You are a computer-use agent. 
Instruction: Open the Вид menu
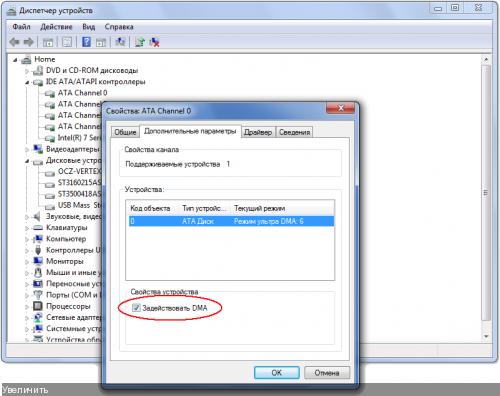89,27
